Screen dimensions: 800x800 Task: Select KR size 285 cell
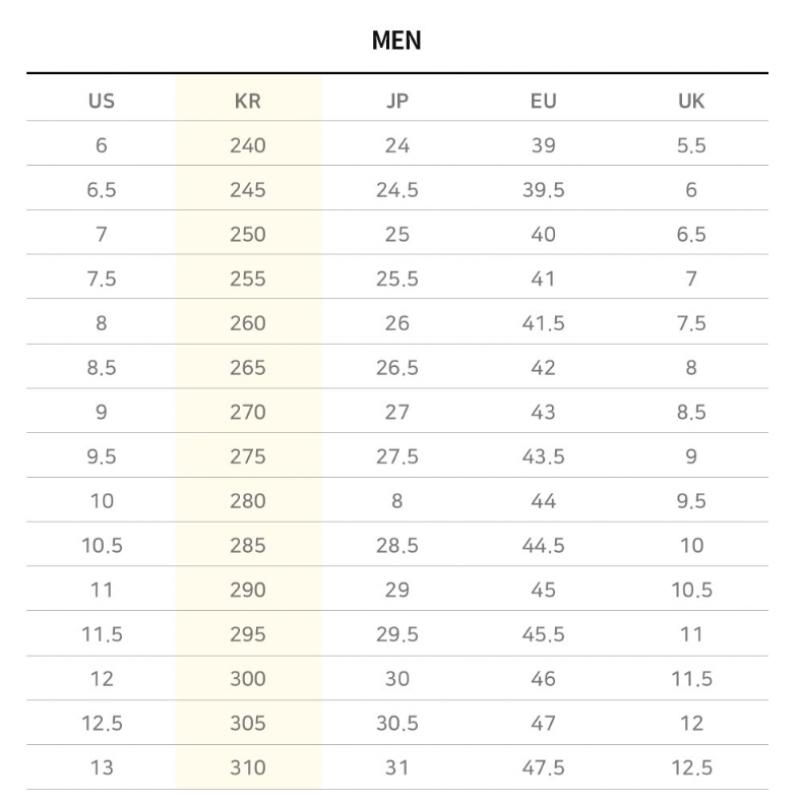click(248, 546)
